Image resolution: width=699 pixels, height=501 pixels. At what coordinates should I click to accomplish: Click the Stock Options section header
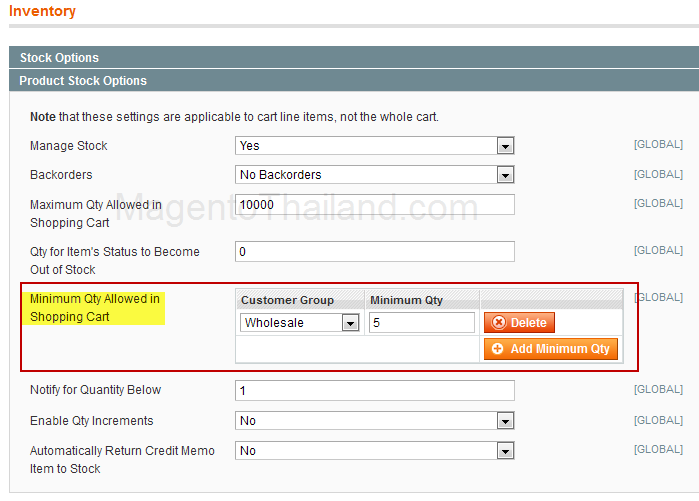pos(59,58)
